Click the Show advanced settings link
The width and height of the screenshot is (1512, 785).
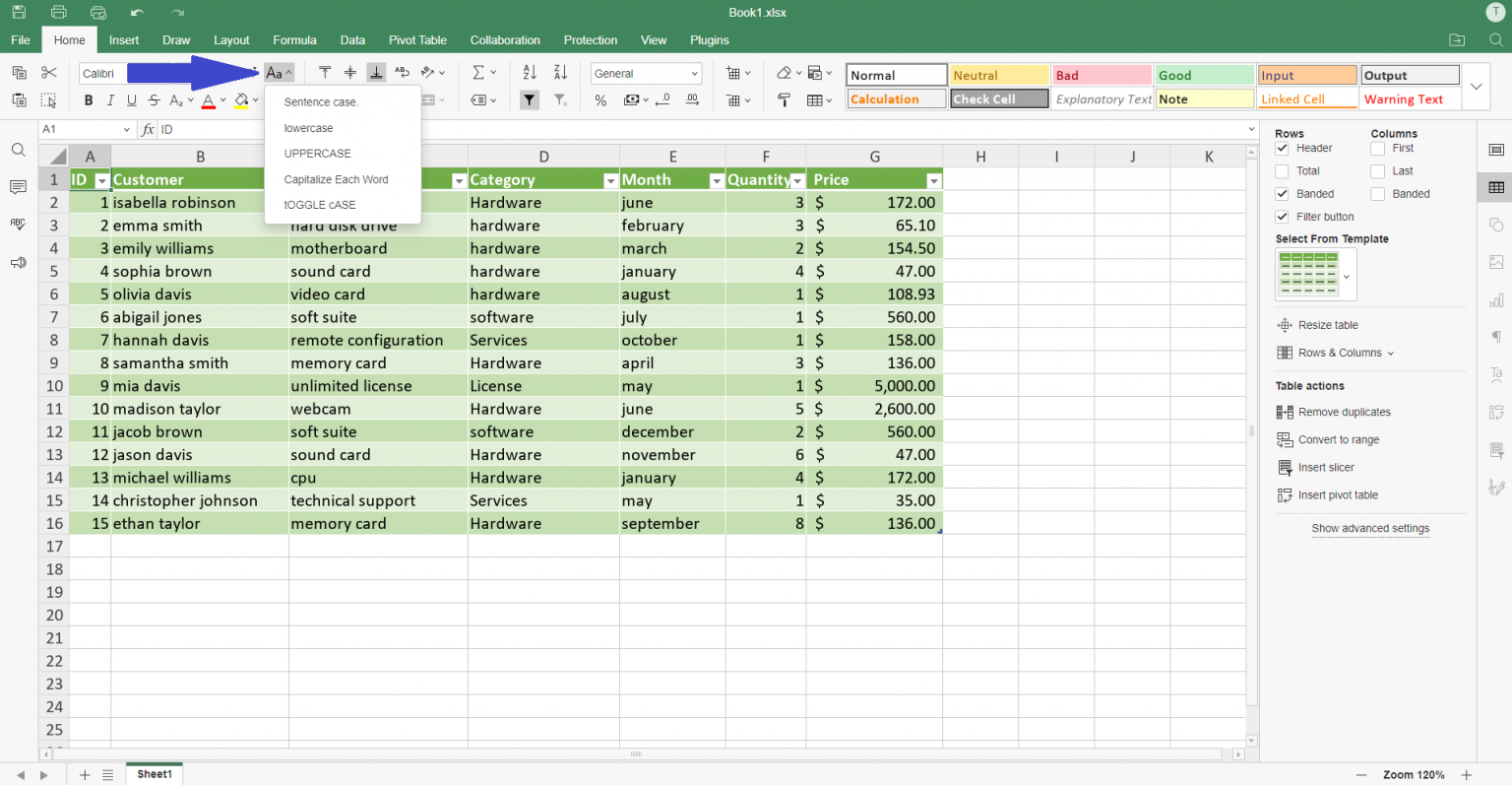(x=1370, y=528)
